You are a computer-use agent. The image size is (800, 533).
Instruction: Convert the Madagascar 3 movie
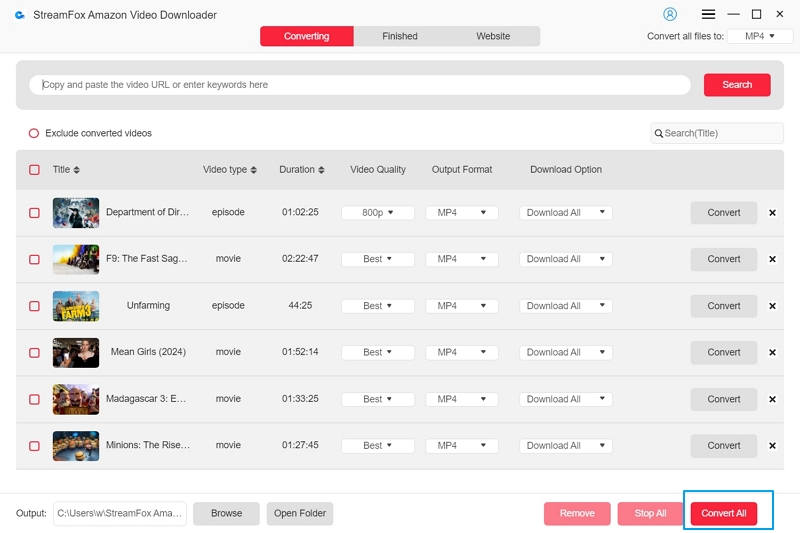click(723, 399)
